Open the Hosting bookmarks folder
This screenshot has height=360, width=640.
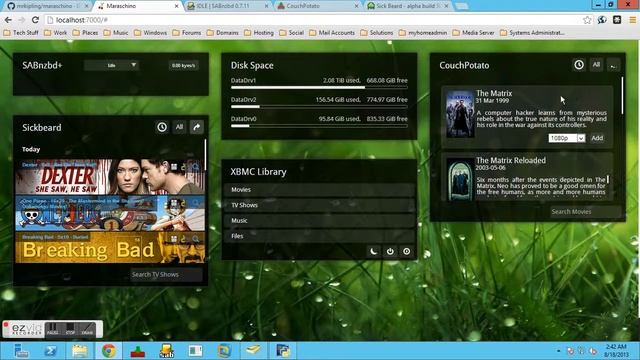[x=259, y=33]
